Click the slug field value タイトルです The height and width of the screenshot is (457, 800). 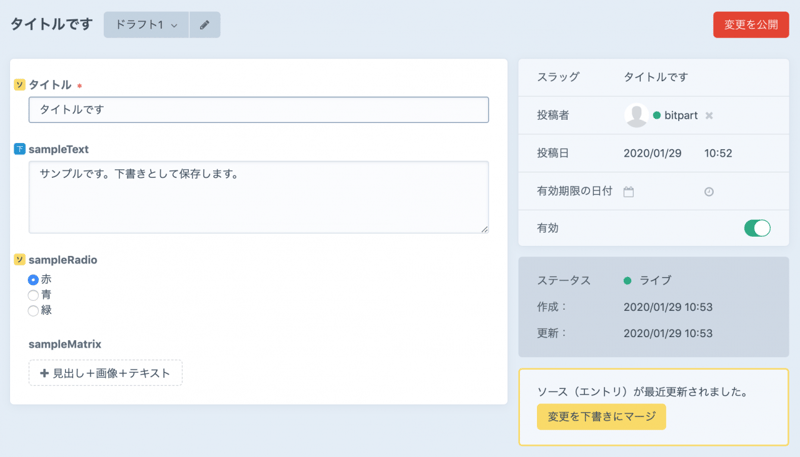tap(656, 77)
